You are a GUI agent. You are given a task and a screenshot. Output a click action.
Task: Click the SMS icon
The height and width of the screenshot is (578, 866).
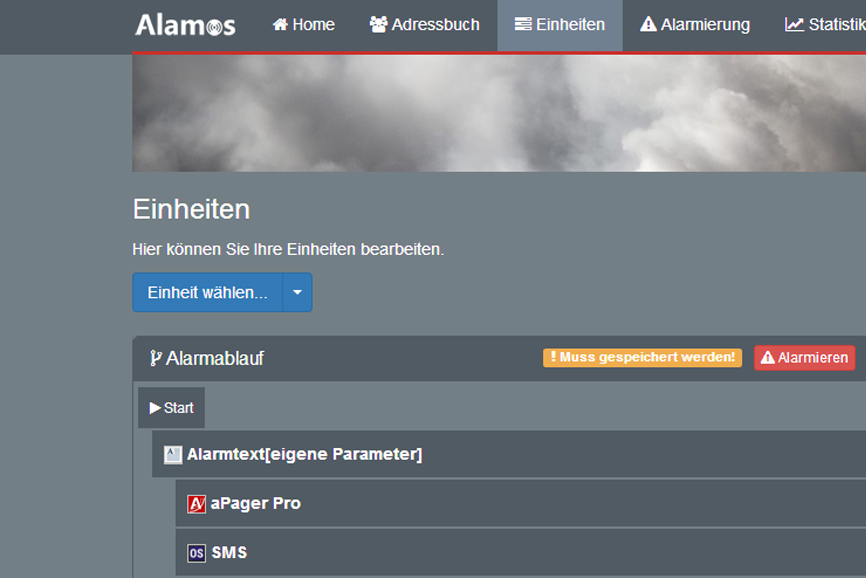tap(196, 553)
